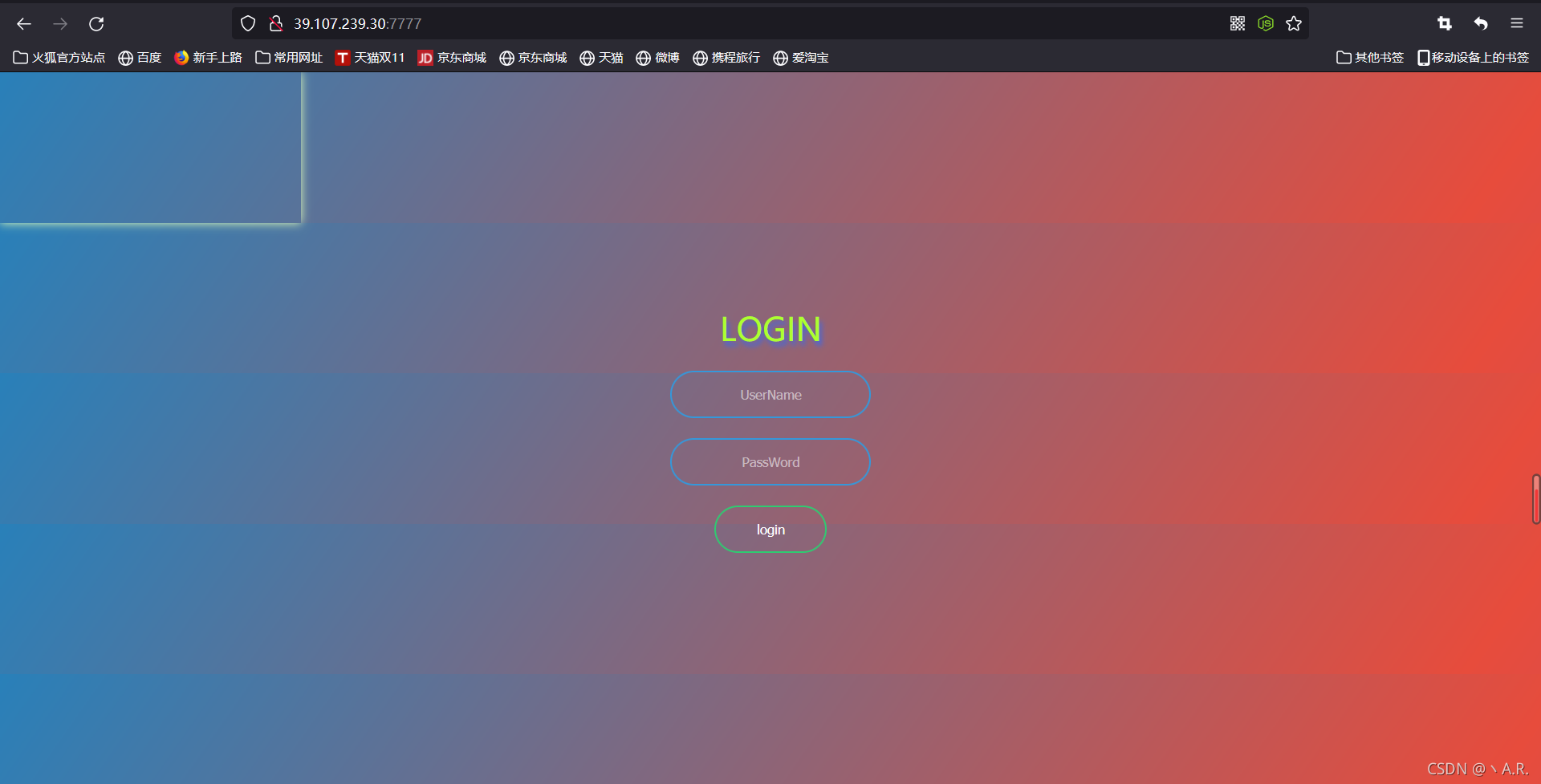Open the 火狐官方站点 bookmark folder
Viewport: 1541px width, 784px height.
59,58
